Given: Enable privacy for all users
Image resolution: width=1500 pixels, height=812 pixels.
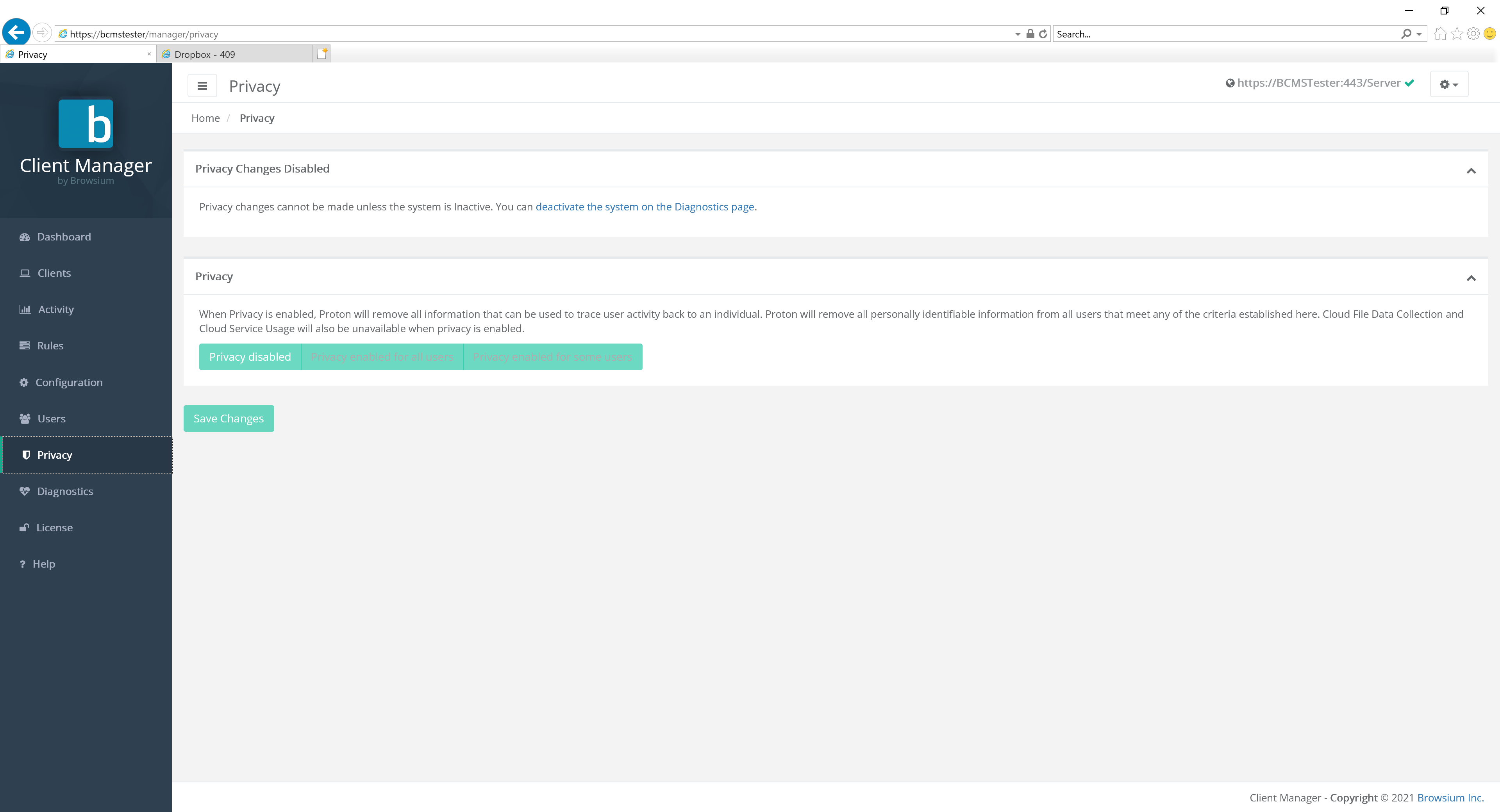Looking at the screenshot, I should coord(381,356).
